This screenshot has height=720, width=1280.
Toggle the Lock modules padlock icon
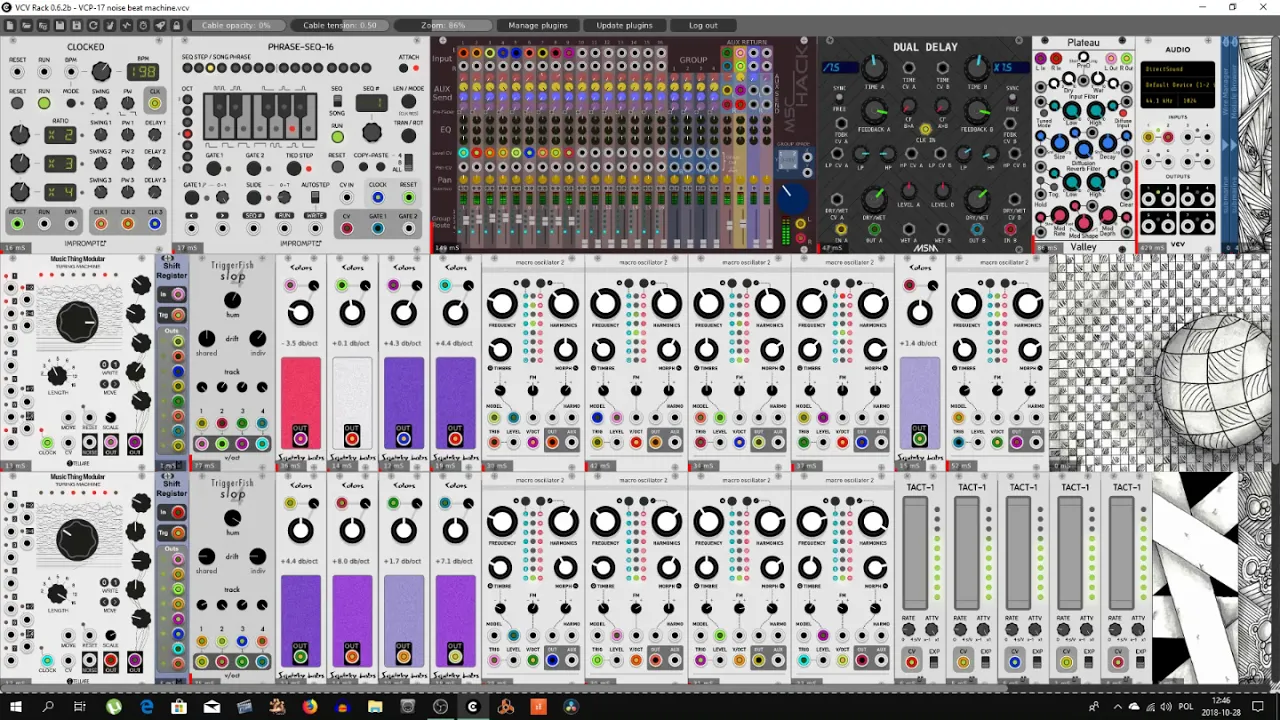pyautogui.click(x=176, y=25)
